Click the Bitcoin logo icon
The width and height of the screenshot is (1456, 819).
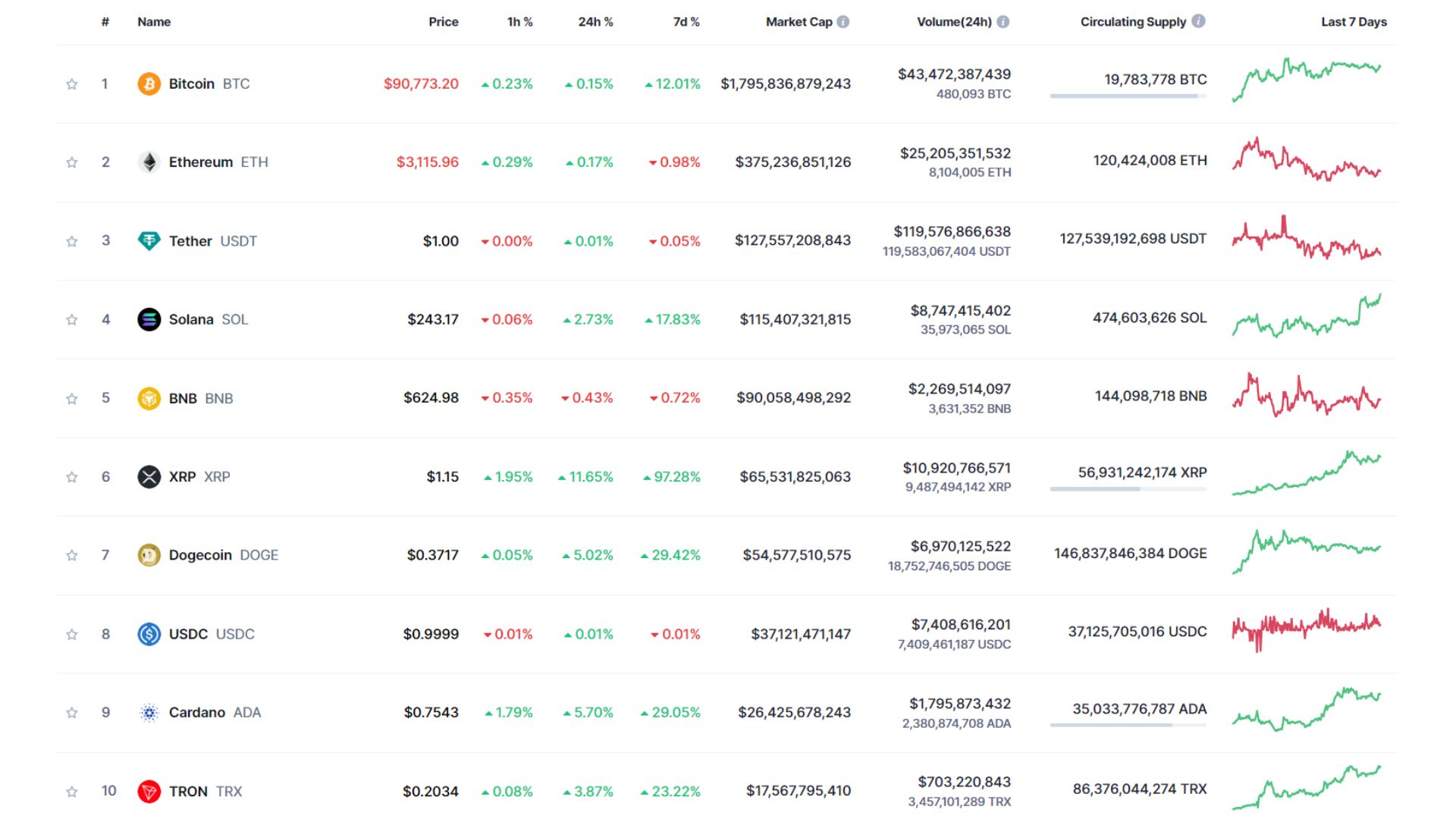(149, 83)
